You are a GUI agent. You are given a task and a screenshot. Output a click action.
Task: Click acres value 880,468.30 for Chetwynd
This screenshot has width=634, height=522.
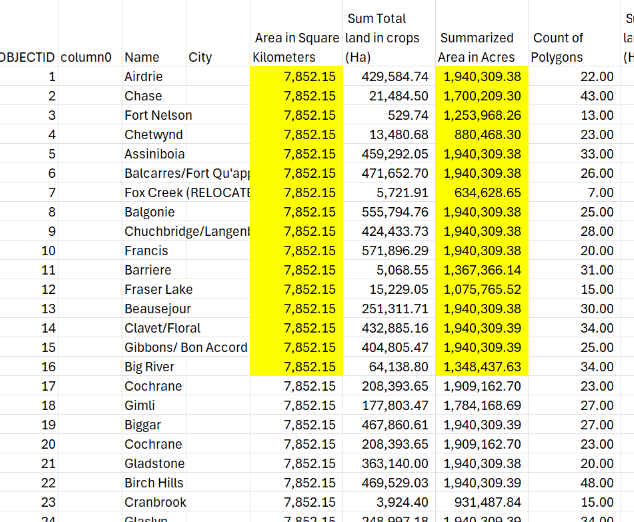click(x=488, y=135)
